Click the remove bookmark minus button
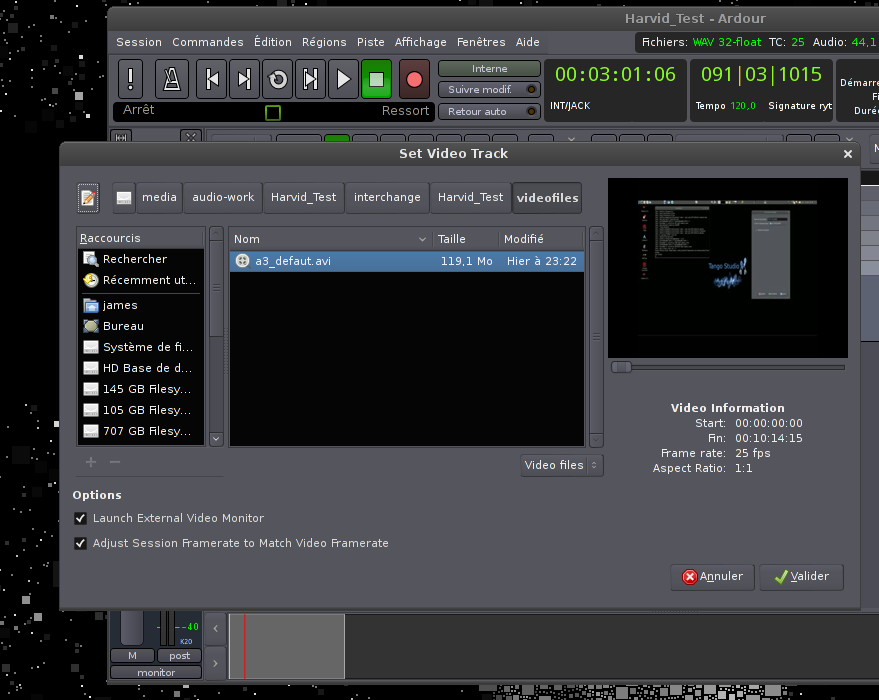The width and height of the screenshot is (879, 700). (115, 462)
